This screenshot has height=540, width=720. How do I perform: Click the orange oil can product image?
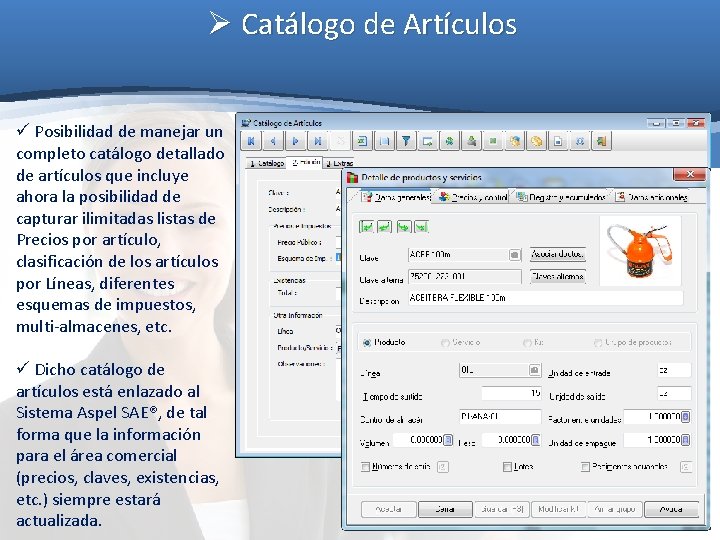[640, 251]
